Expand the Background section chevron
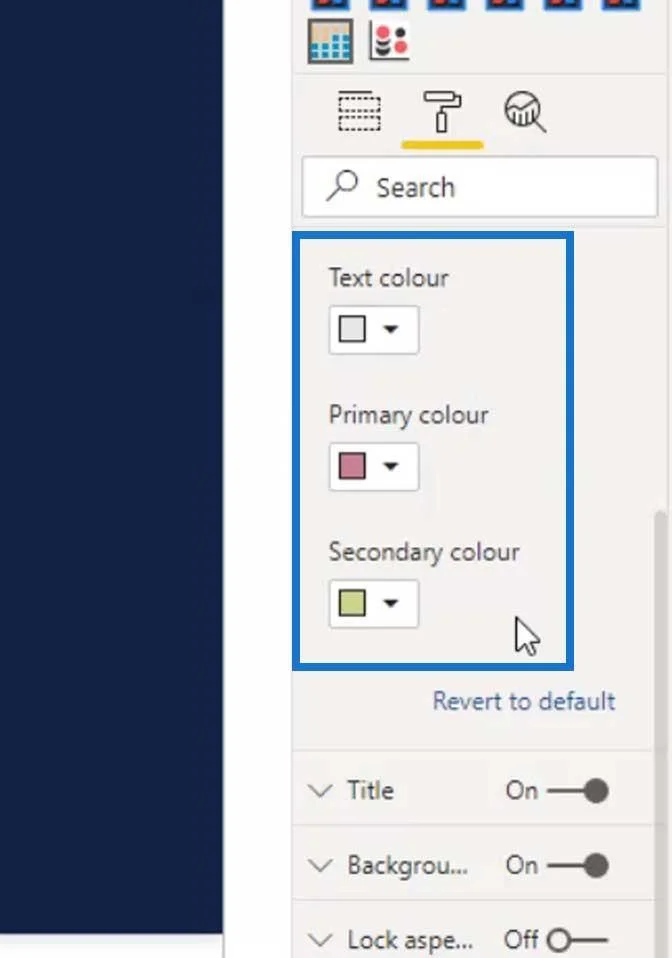The height and width of the screenshot is (958, 672). click(x=320, y=865)
